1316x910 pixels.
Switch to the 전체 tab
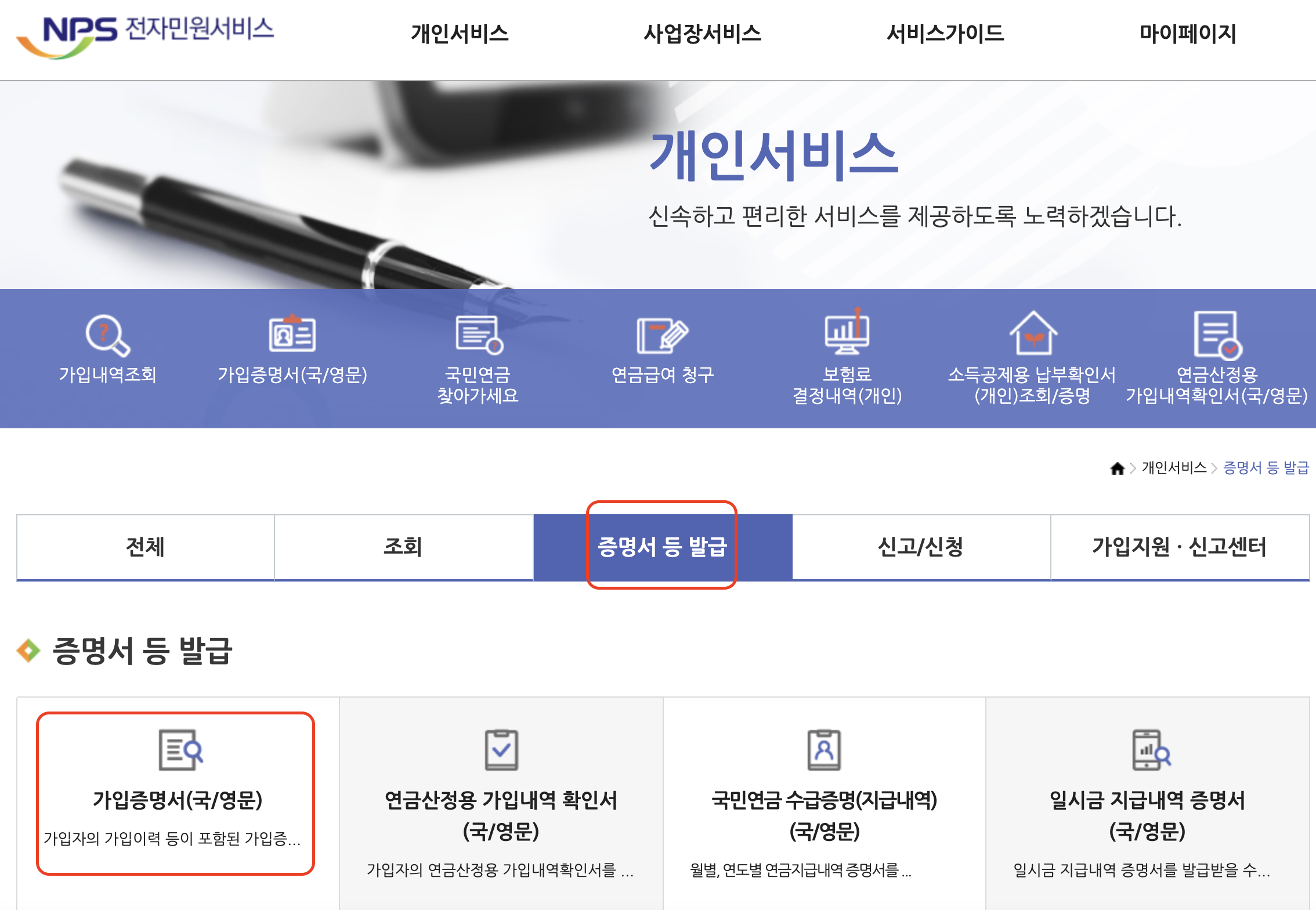(x=145, y=547)
